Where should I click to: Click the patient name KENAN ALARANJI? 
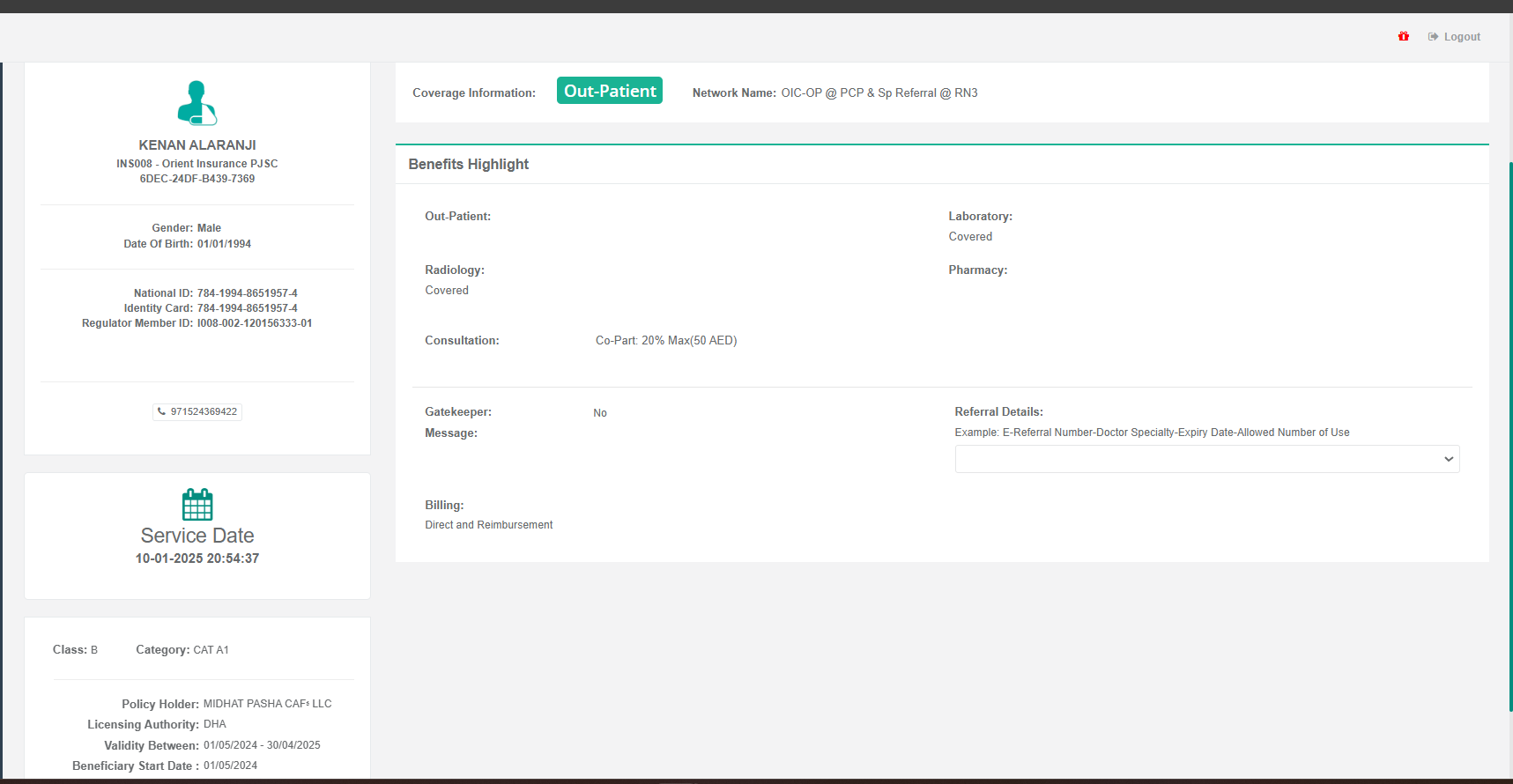197,145
